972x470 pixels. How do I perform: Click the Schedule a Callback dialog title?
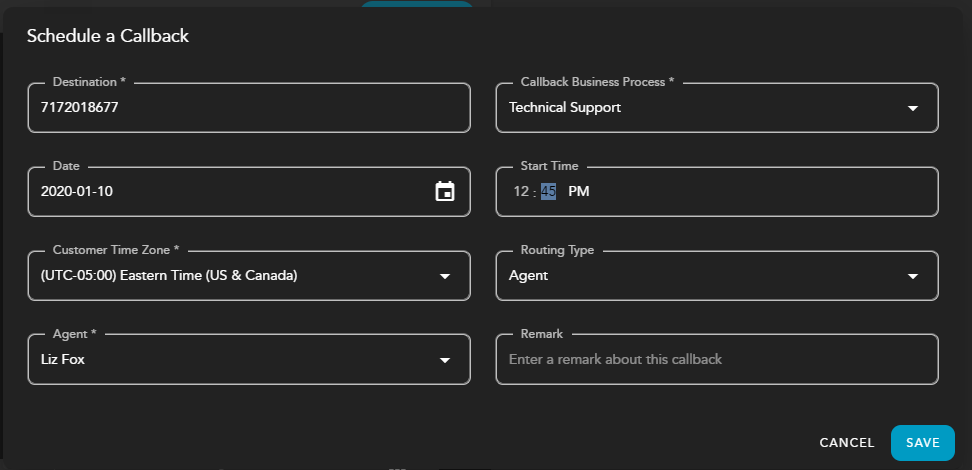(x=108, y=37)
